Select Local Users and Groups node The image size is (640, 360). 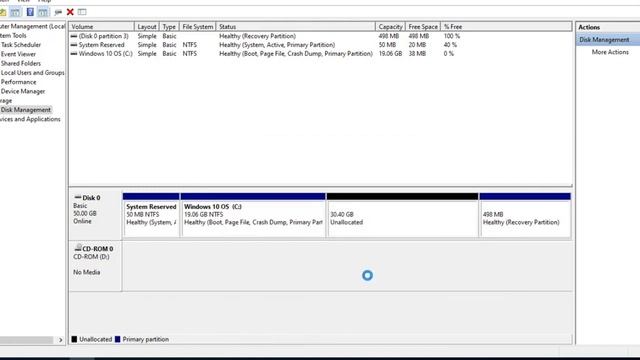tap(33, 73)
